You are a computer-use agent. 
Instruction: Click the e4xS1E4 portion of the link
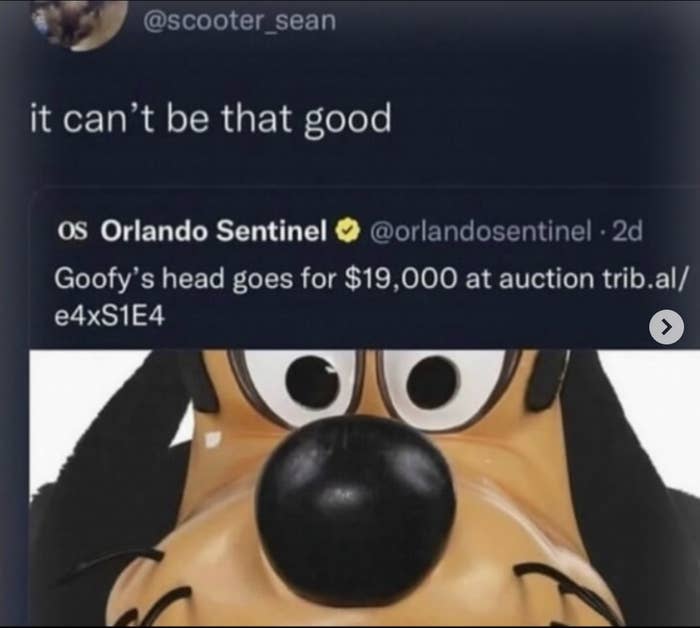pos(109,317)
